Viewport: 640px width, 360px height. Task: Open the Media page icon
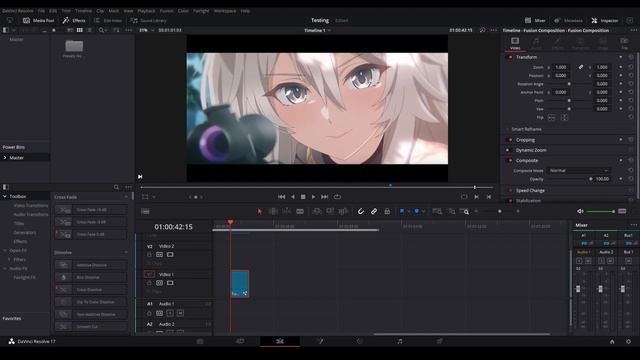point(200,341)
